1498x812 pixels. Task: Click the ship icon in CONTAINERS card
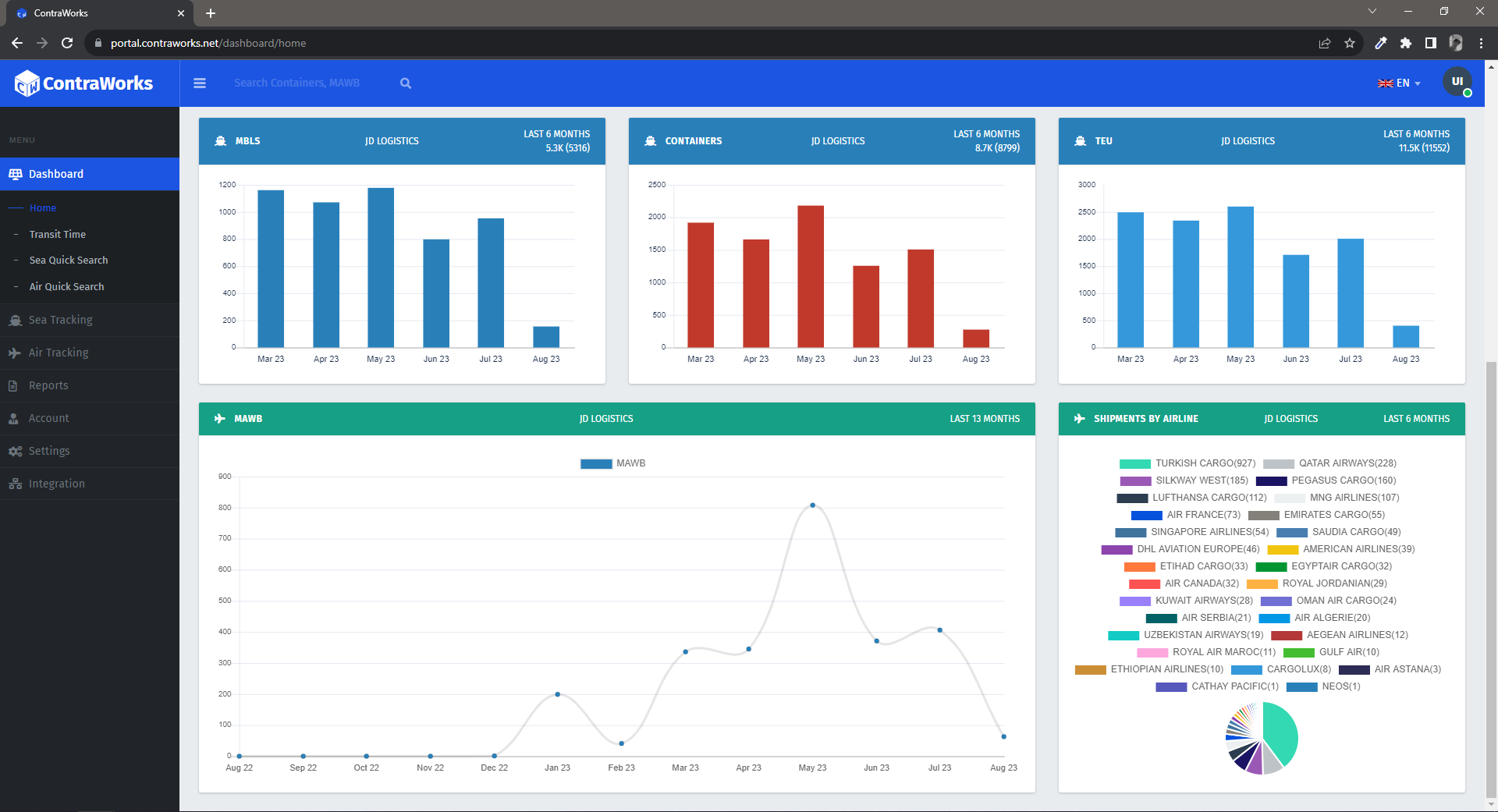pos(651,141)
